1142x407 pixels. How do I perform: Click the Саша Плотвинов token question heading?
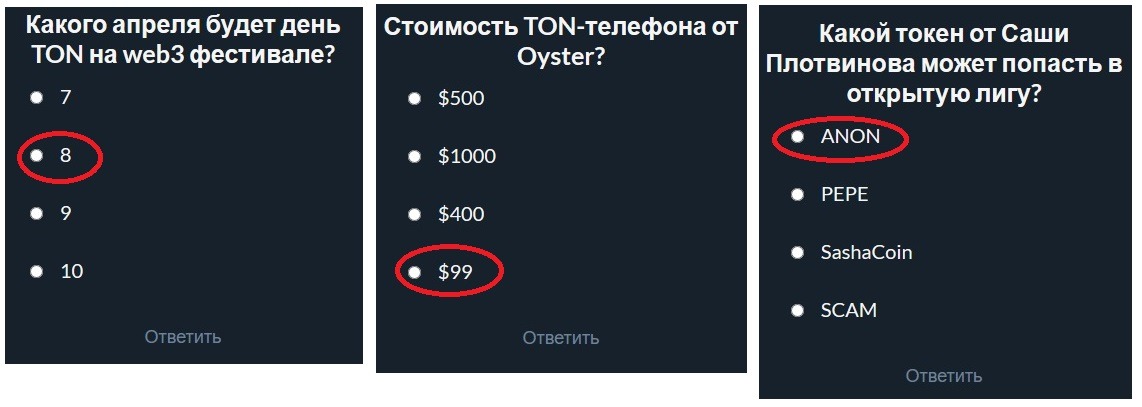point(943,64)
